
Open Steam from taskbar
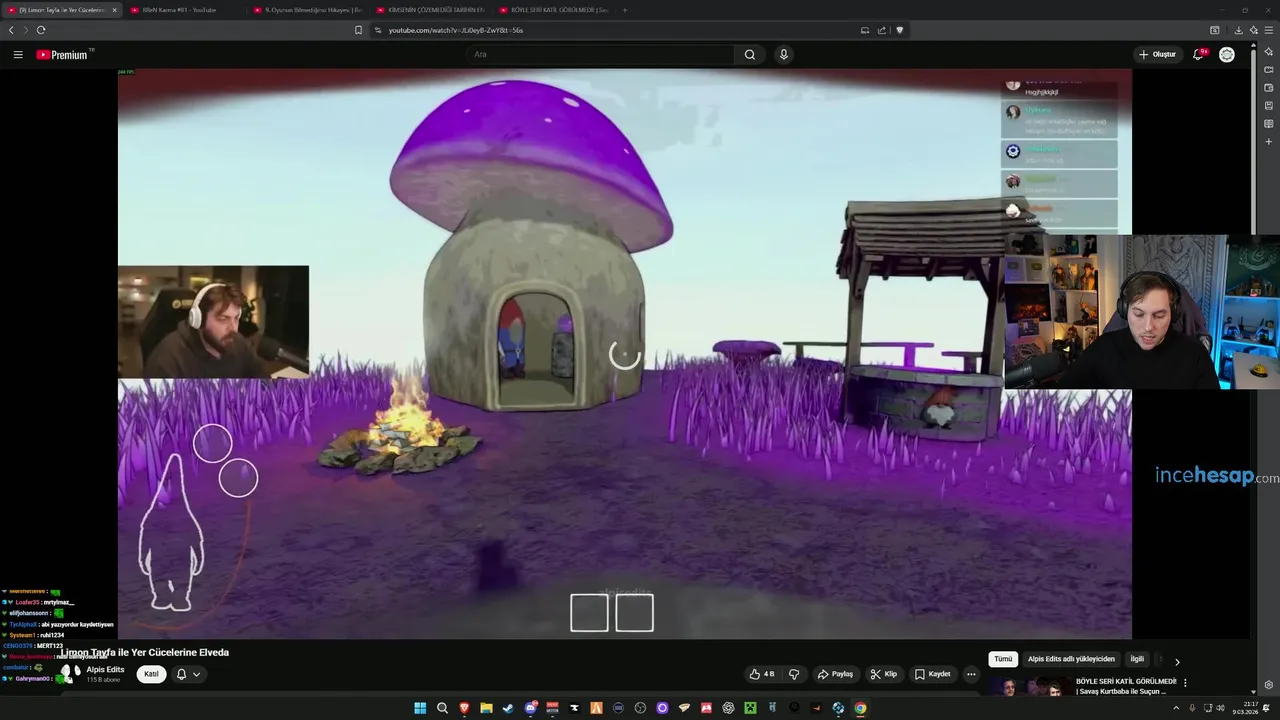point(508,708)
